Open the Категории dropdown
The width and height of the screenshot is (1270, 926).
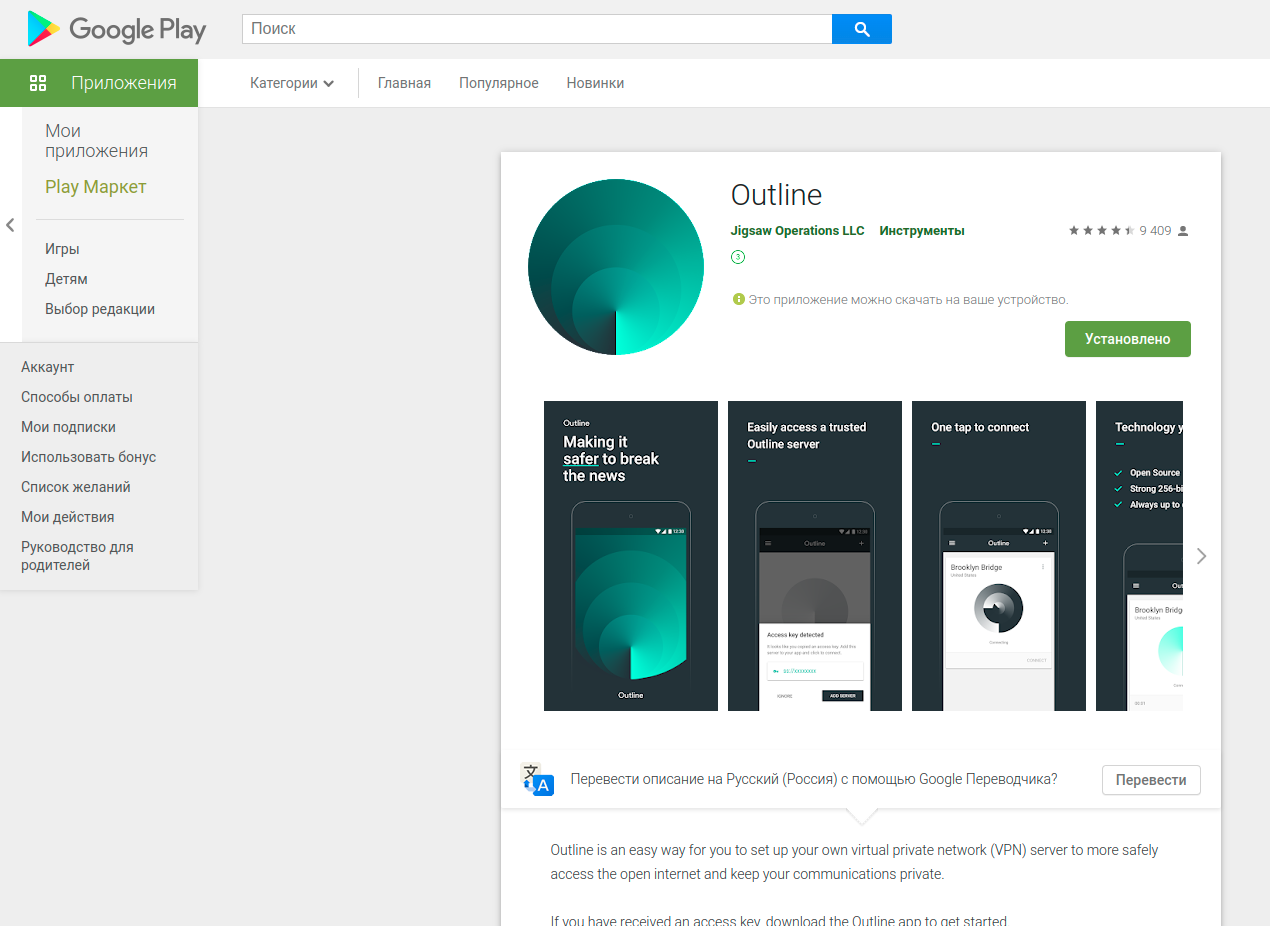(292, 83)
